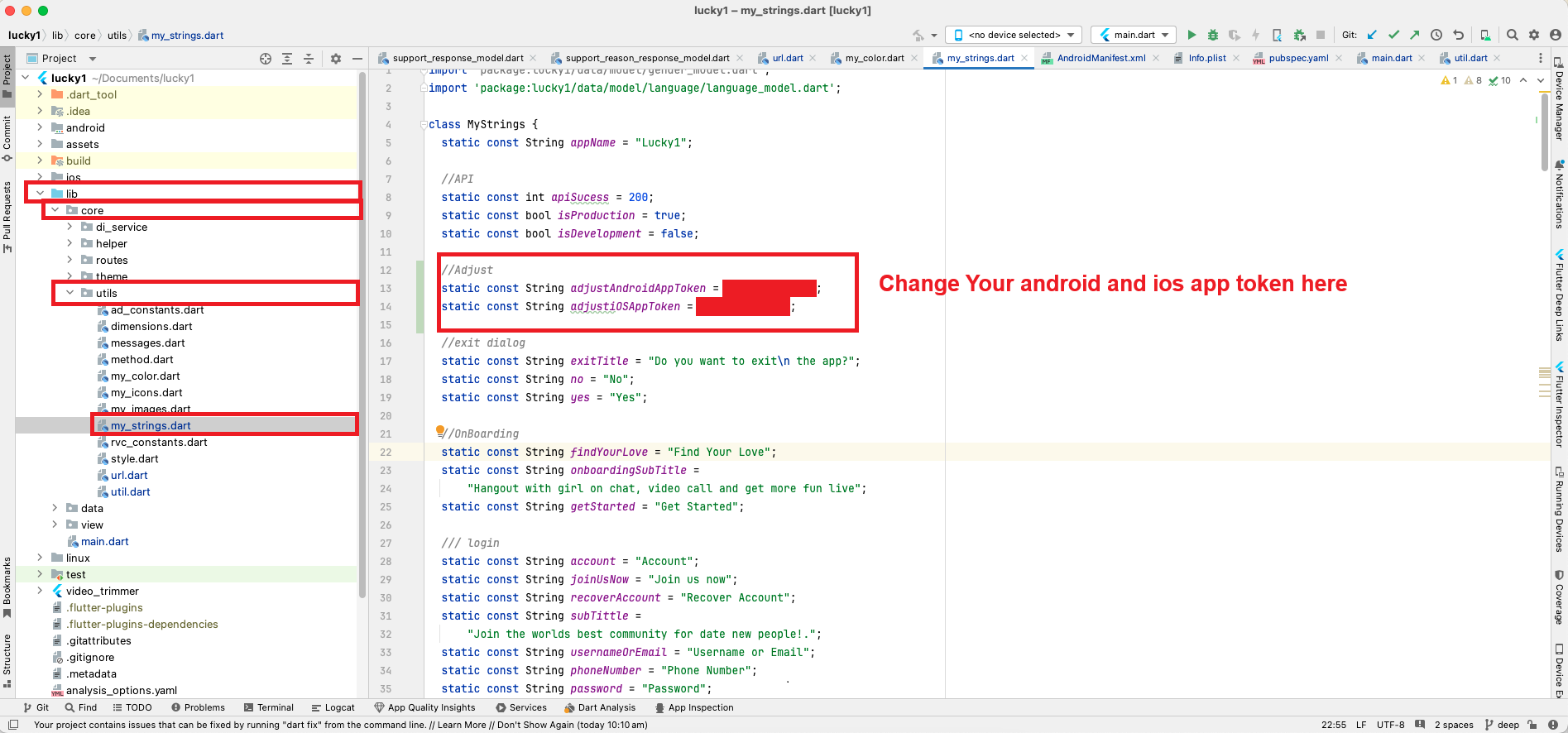
Task: Open the main.dart run configuration dropdown
Action: (1133, 35)
